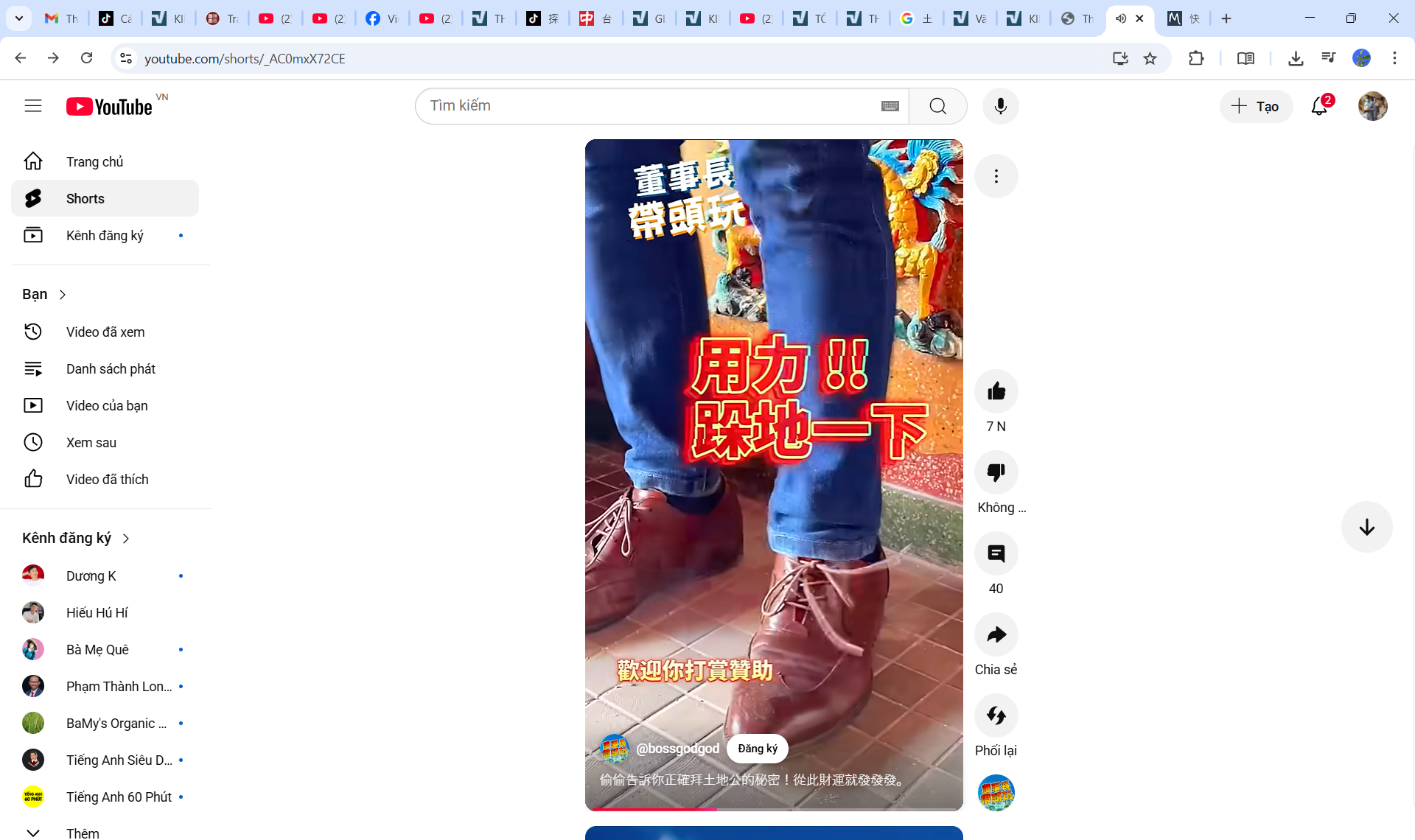Open the comments with 40 replies
This screenshot has width=1415, height=840.
(x=996, y=553)
